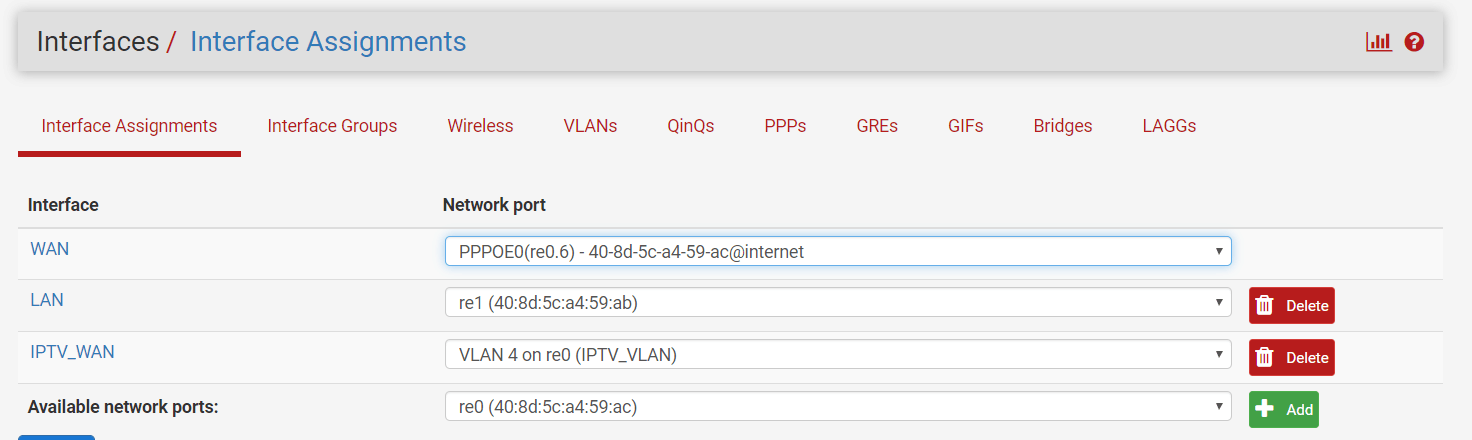Screen dimensions: 1472x440
Task: Select the PPPs tab
Action: pyautogui.click(x=785, y=126)
